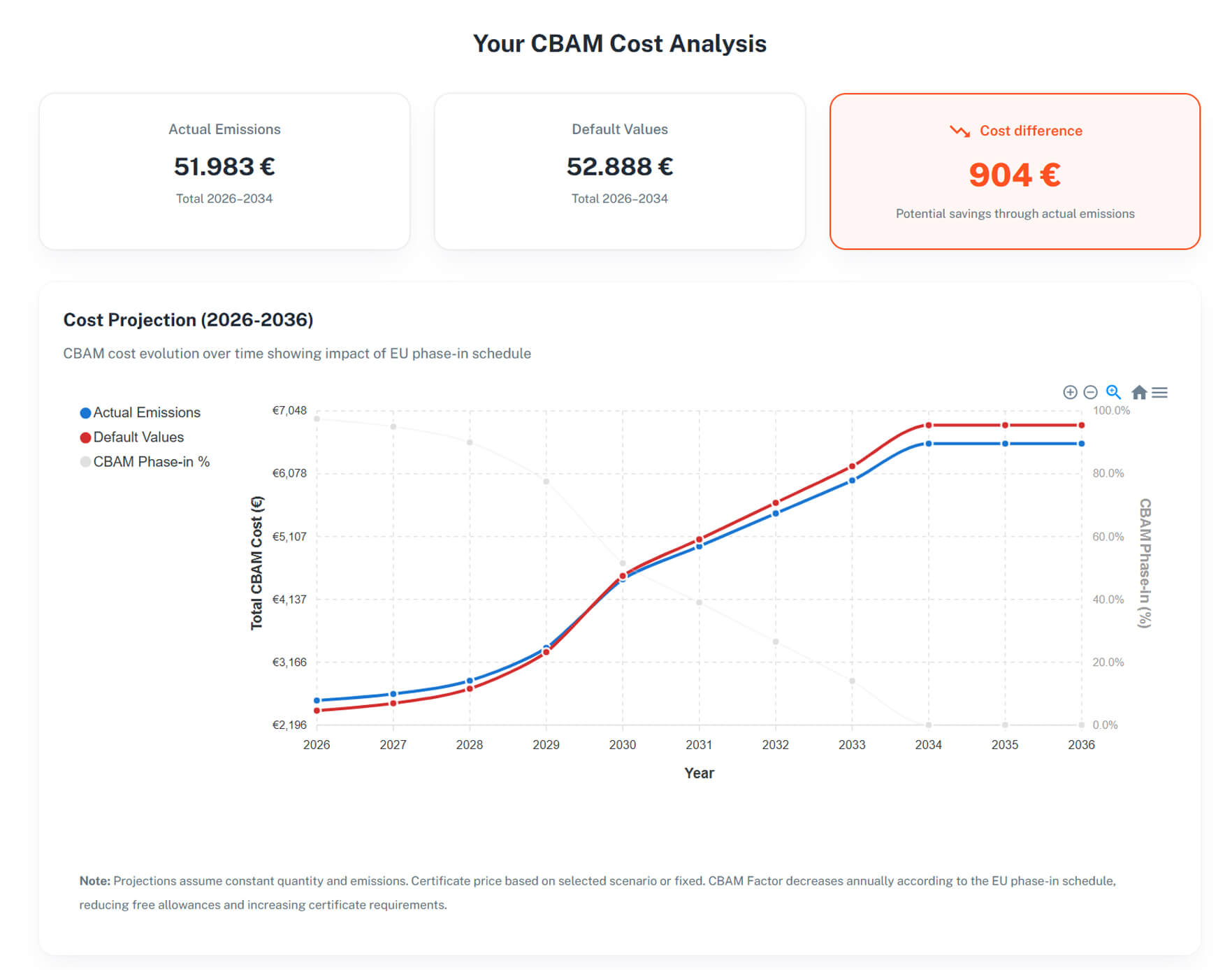Viewport: 1232px width, 970px height.
Task: Open the chart hamburger export menu
Action: click(1159, 392)
